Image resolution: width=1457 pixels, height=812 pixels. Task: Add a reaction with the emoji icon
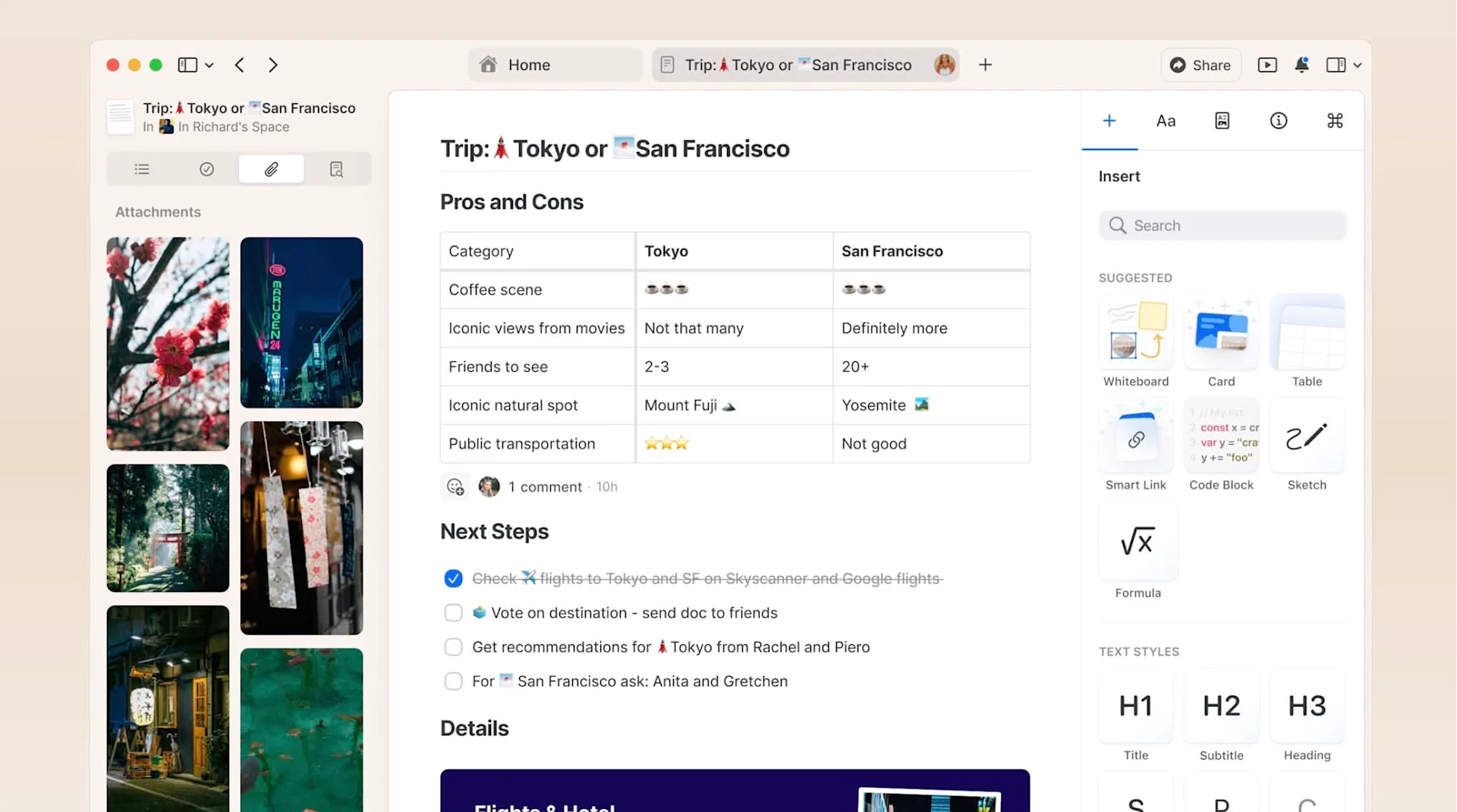point(455,487)
